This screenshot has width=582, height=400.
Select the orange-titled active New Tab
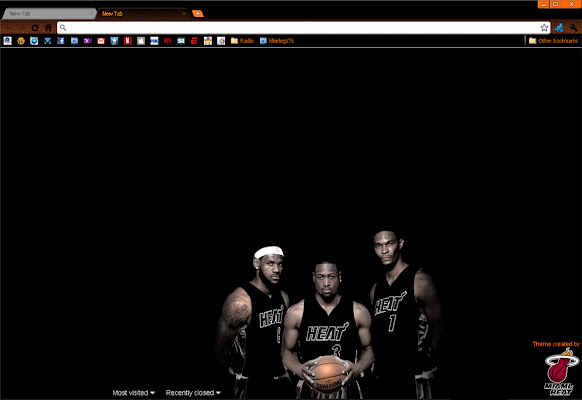pyautogui.click(x=143, y=14)
